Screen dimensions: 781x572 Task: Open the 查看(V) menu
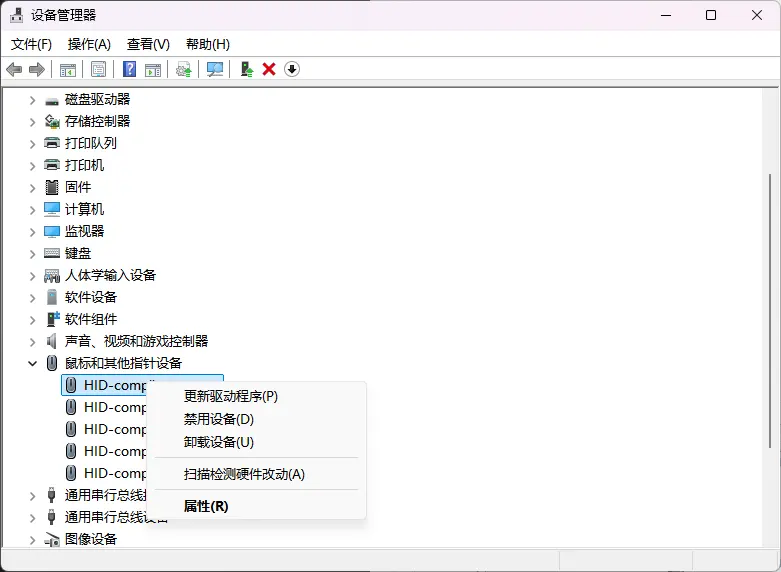tap(148, 44)
